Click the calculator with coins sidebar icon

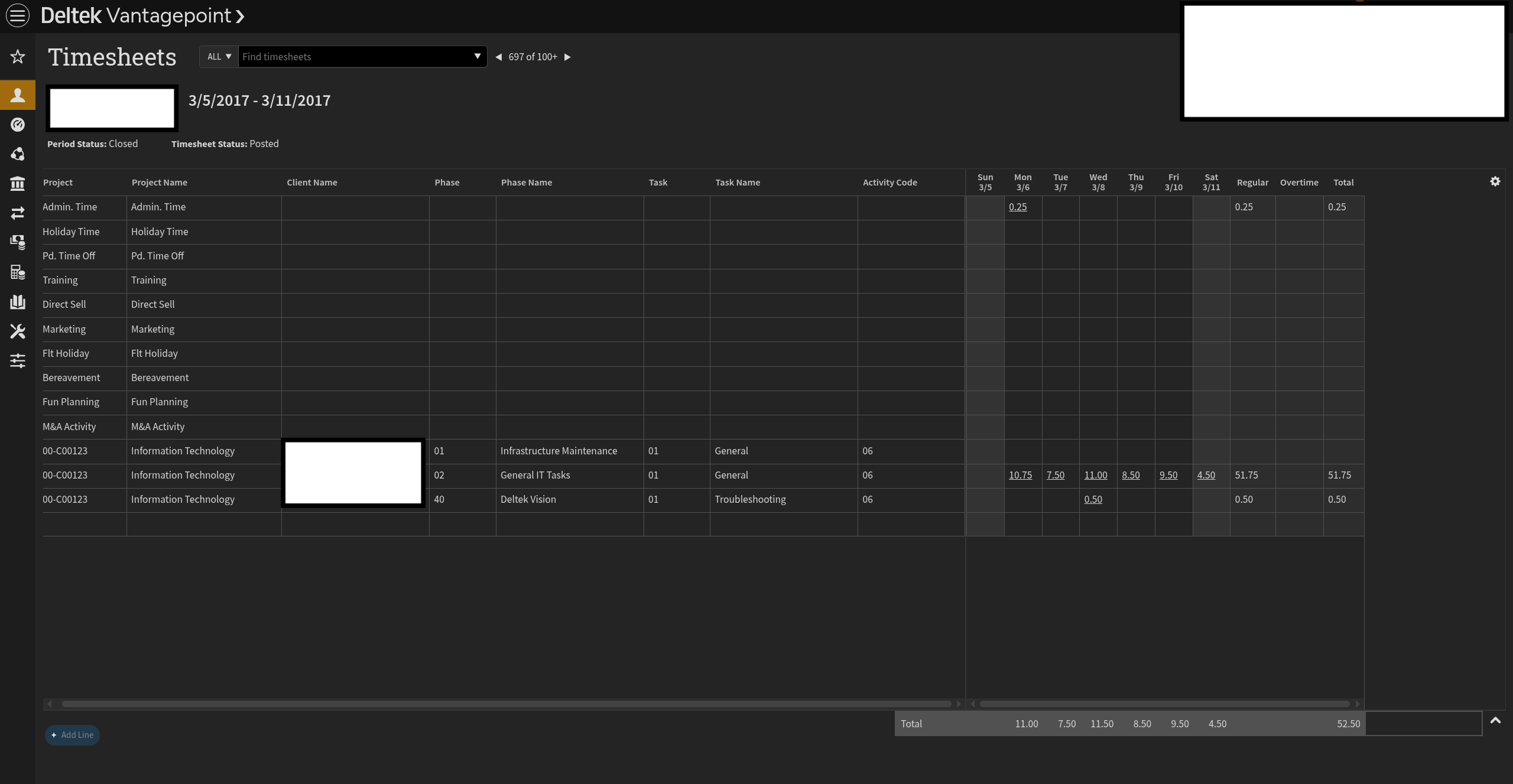pos(18,272)
